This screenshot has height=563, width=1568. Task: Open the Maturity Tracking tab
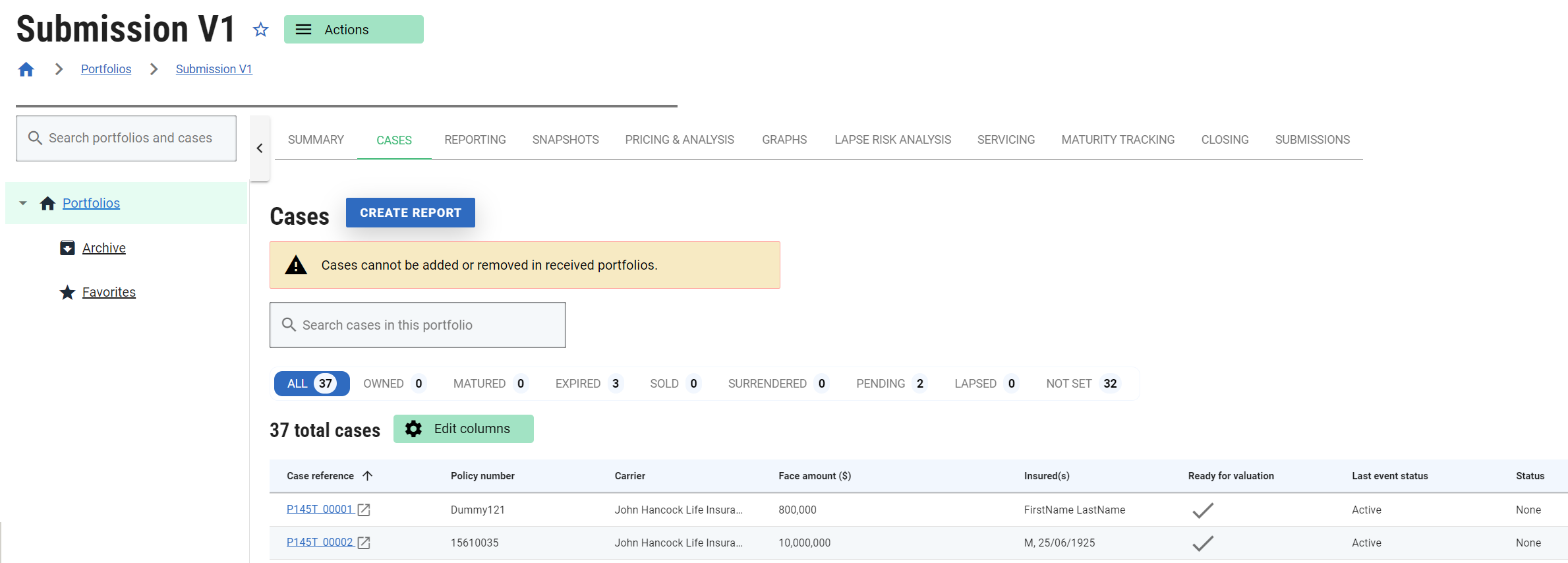[1117, 140]
